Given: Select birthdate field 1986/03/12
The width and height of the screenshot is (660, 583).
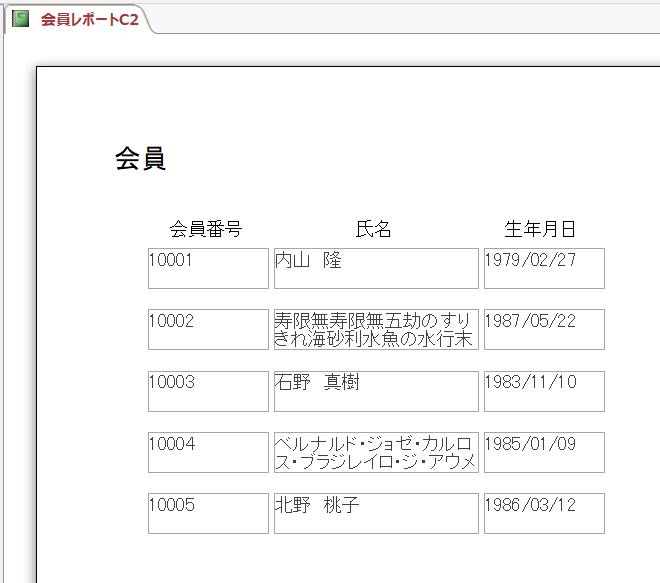Looking at the screenshot, I should [x=544, y=514].
